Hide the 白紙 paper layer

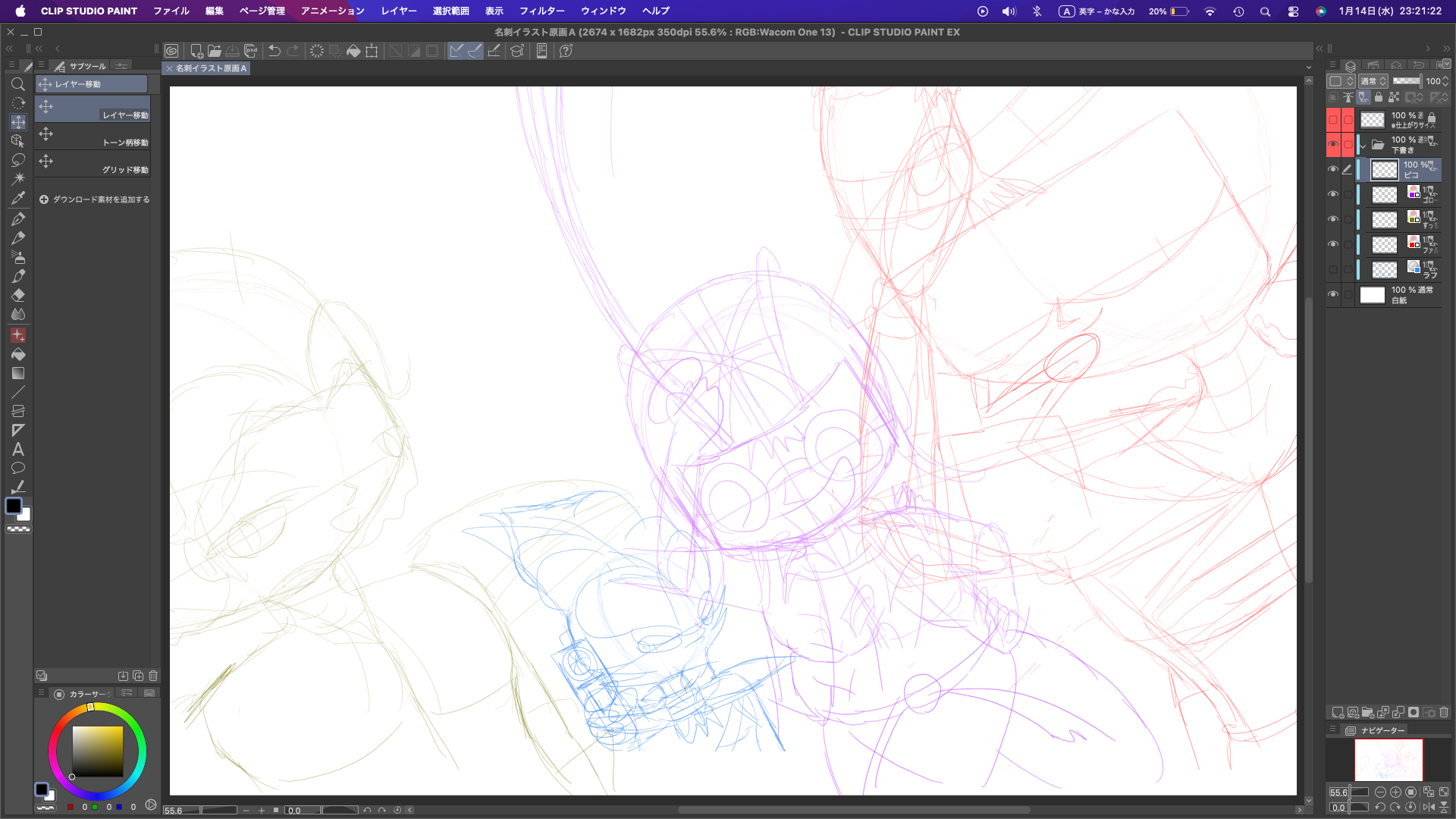coord(1332,294)
